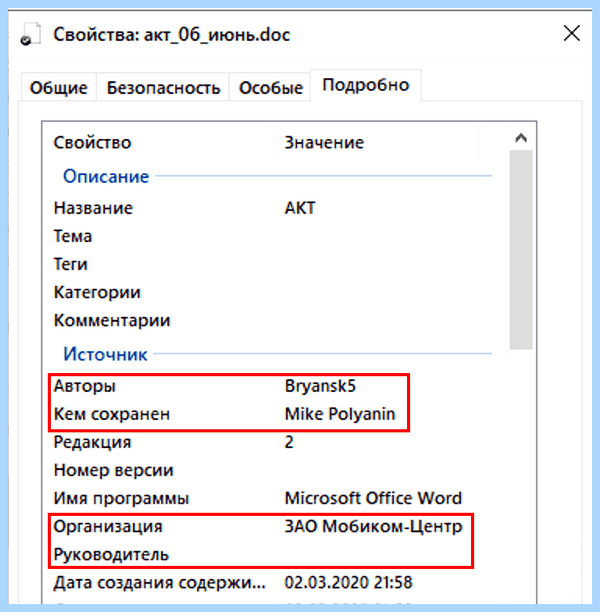The width and height of the screenshot is (600, 612).
Task: Click the document file icon in title bar
Action: coord(30,34)
